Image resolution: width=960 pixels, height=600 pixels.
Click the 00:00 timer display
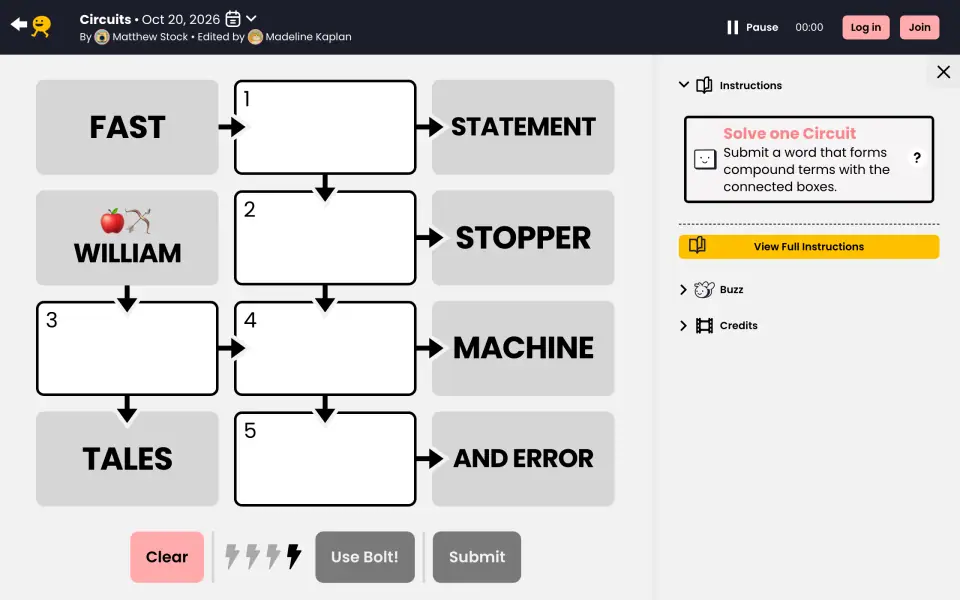pyautogui.click(x=809, y=27)
